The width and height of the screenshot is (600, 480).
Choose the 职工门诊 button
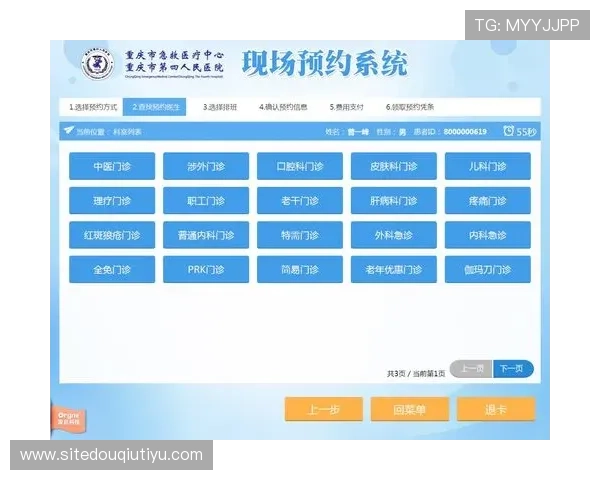point(206,201)
